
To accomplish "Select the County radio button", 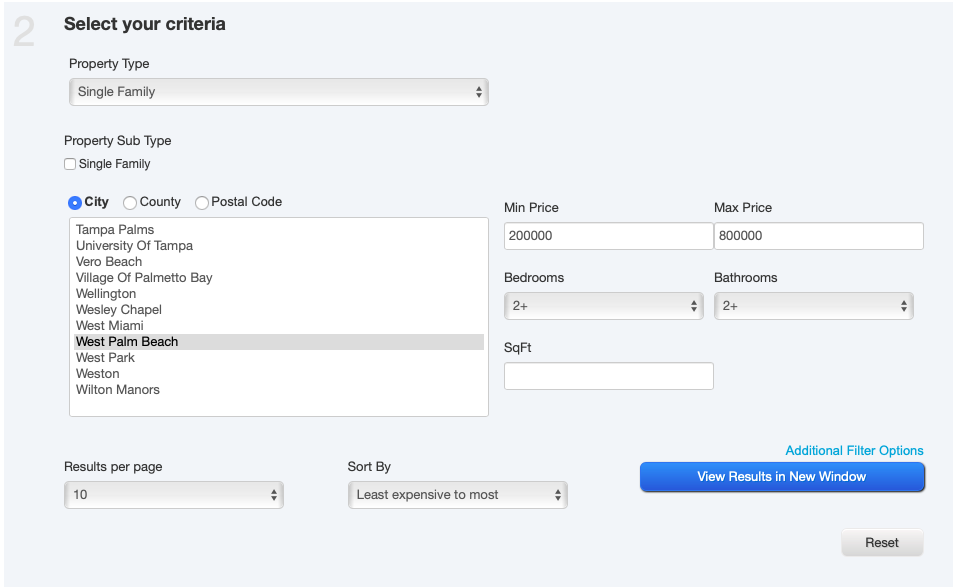I will point(129,202).
